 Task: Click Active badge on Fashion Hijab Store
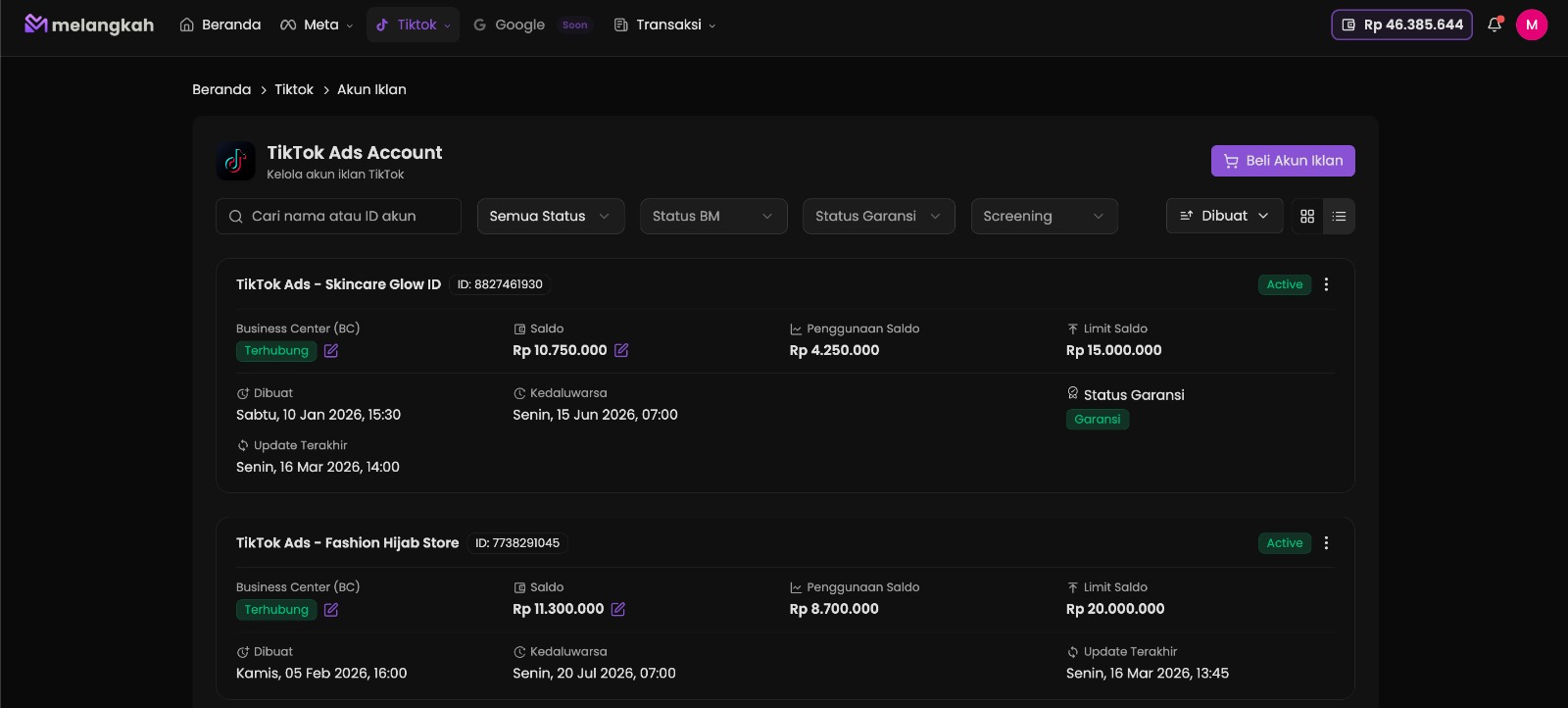[x=1285, y=543]
